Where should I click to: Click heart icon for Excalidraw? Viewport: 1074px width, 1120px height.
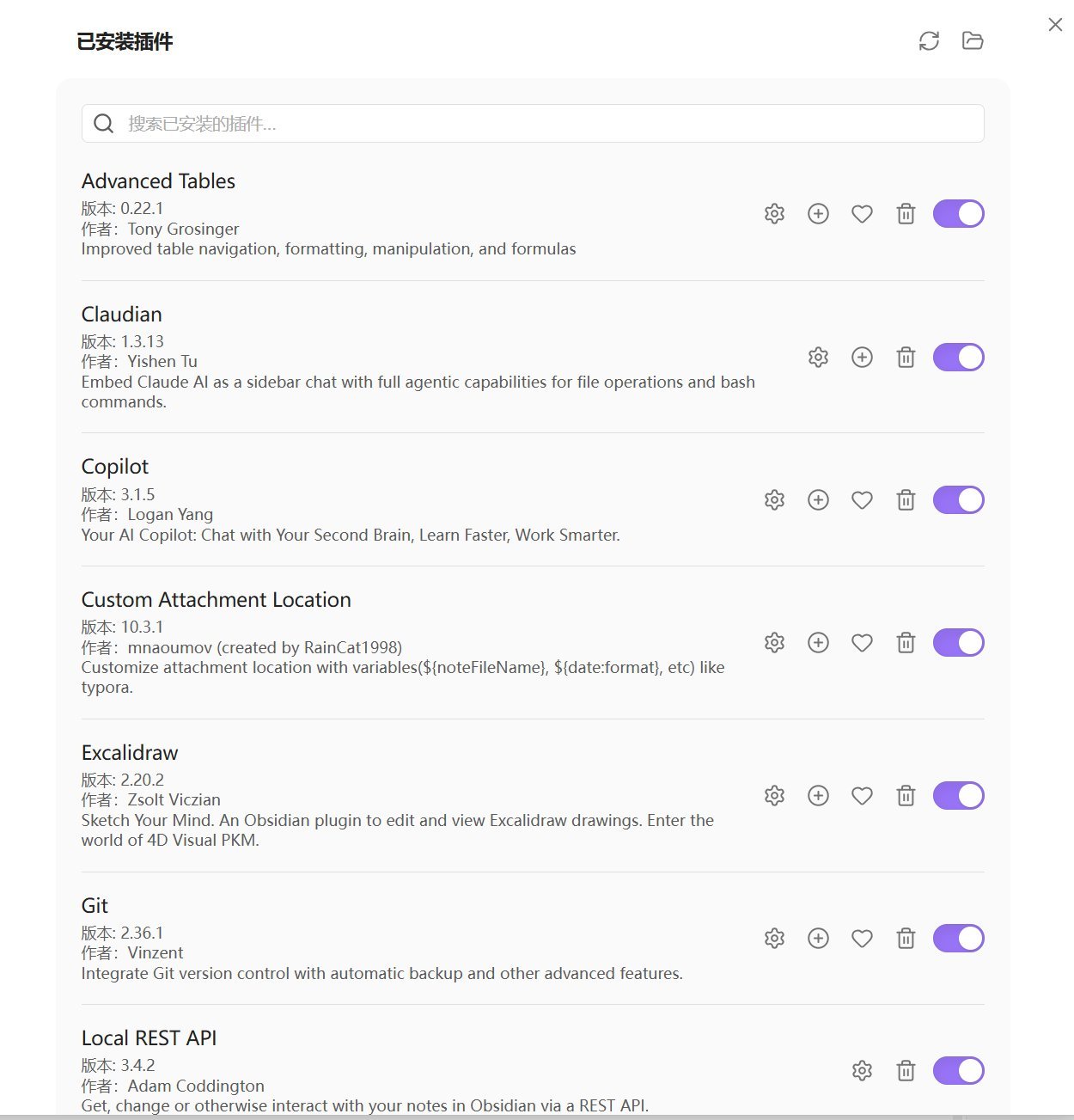click(x=862, y=795)
